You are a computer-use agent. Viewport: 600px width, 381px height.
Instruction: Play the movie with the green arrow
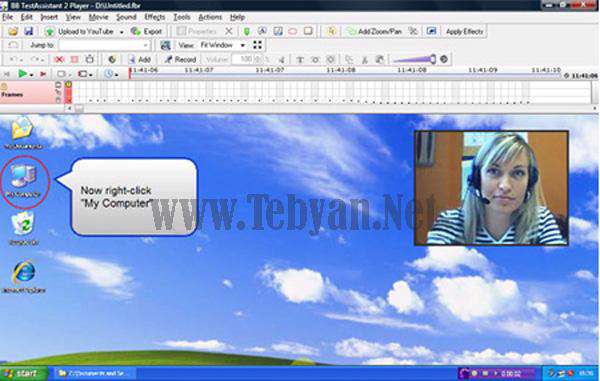[23, 74]
